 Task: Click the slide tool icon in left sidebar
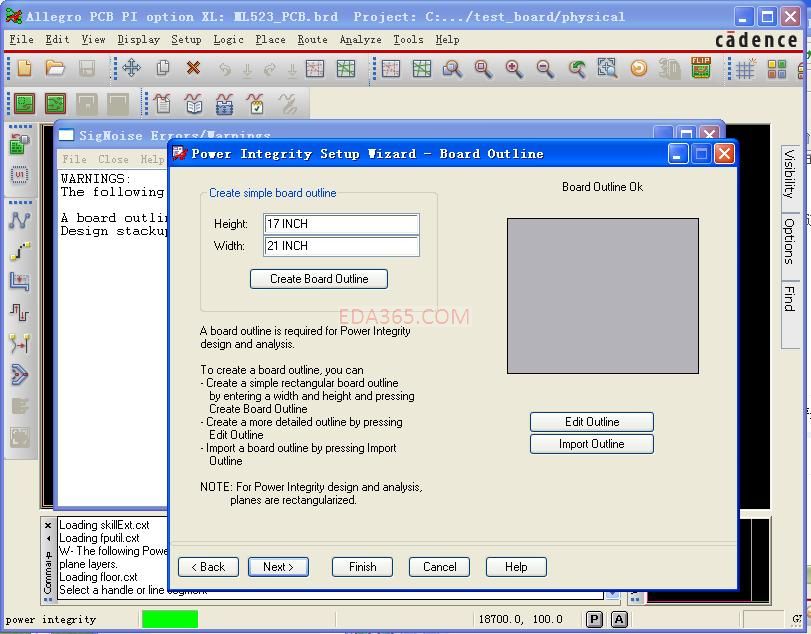[x=20, y=282]
